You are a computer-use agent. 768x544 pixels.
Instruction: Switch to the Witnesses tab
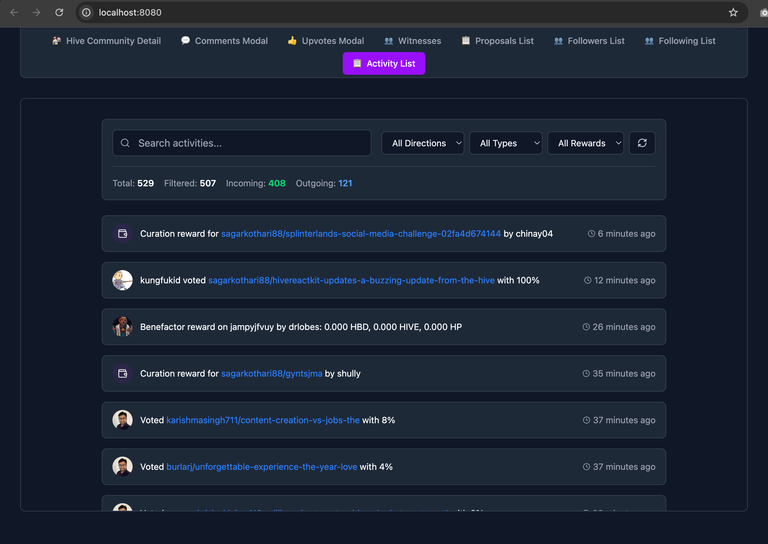412,41
